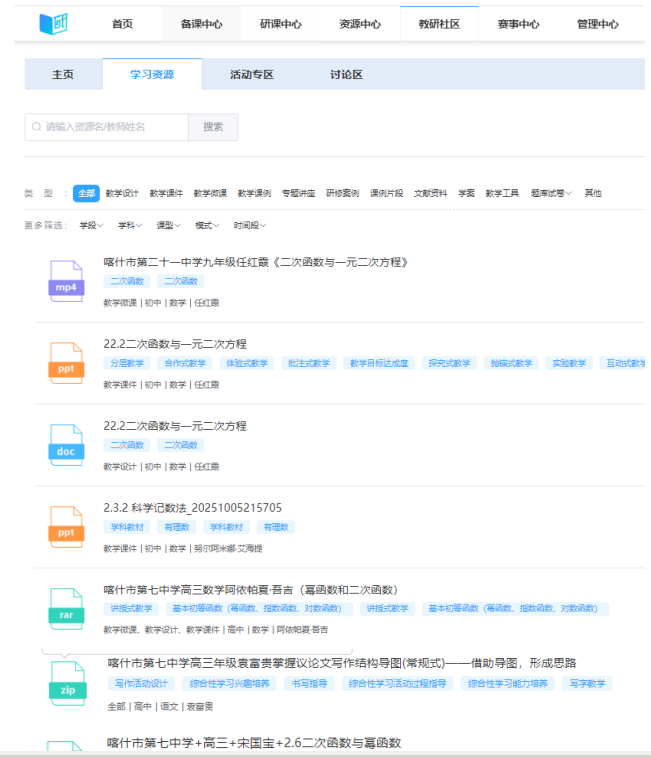
Task: Expand the 模式 filter dropdown
Action: tap(207, 225)
